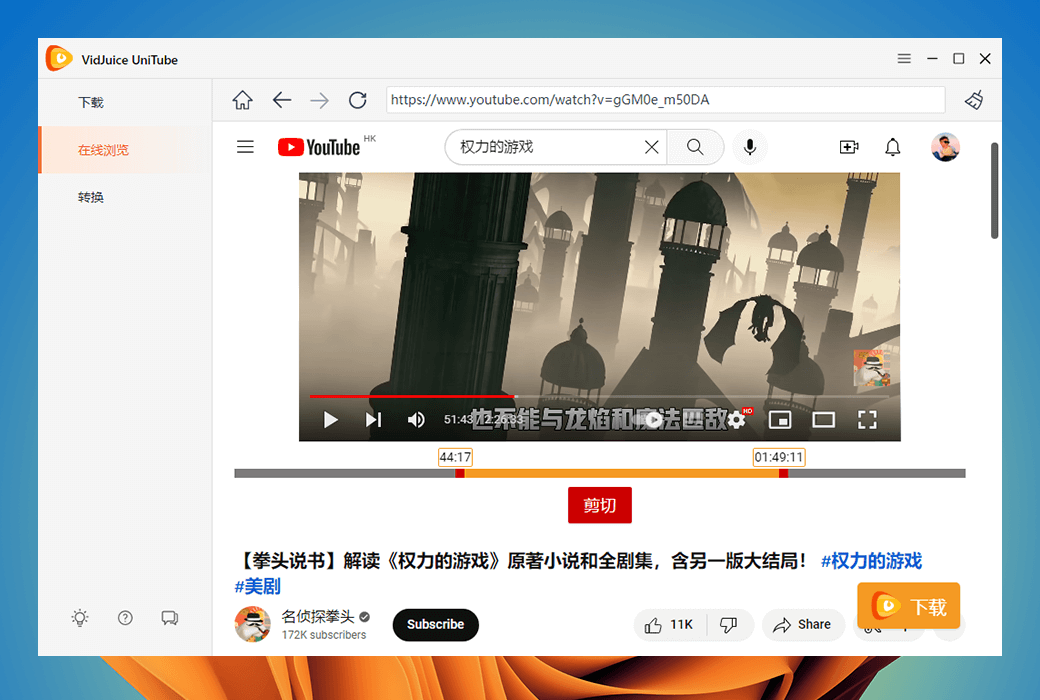
Task: Click the page vertical scrollbar
Action: coord(994,190)
